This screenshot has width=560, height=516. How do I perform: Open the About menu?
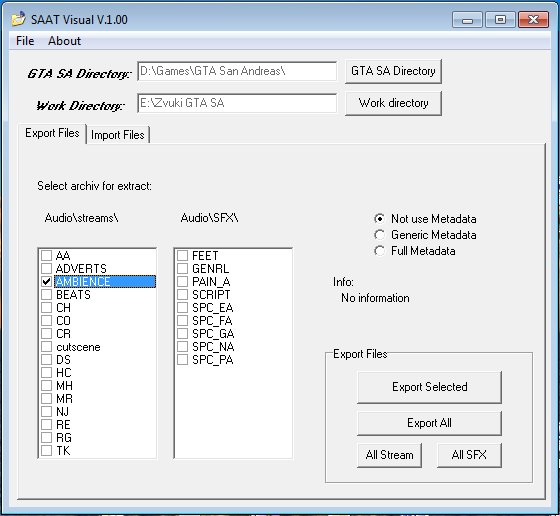(64, 41)
